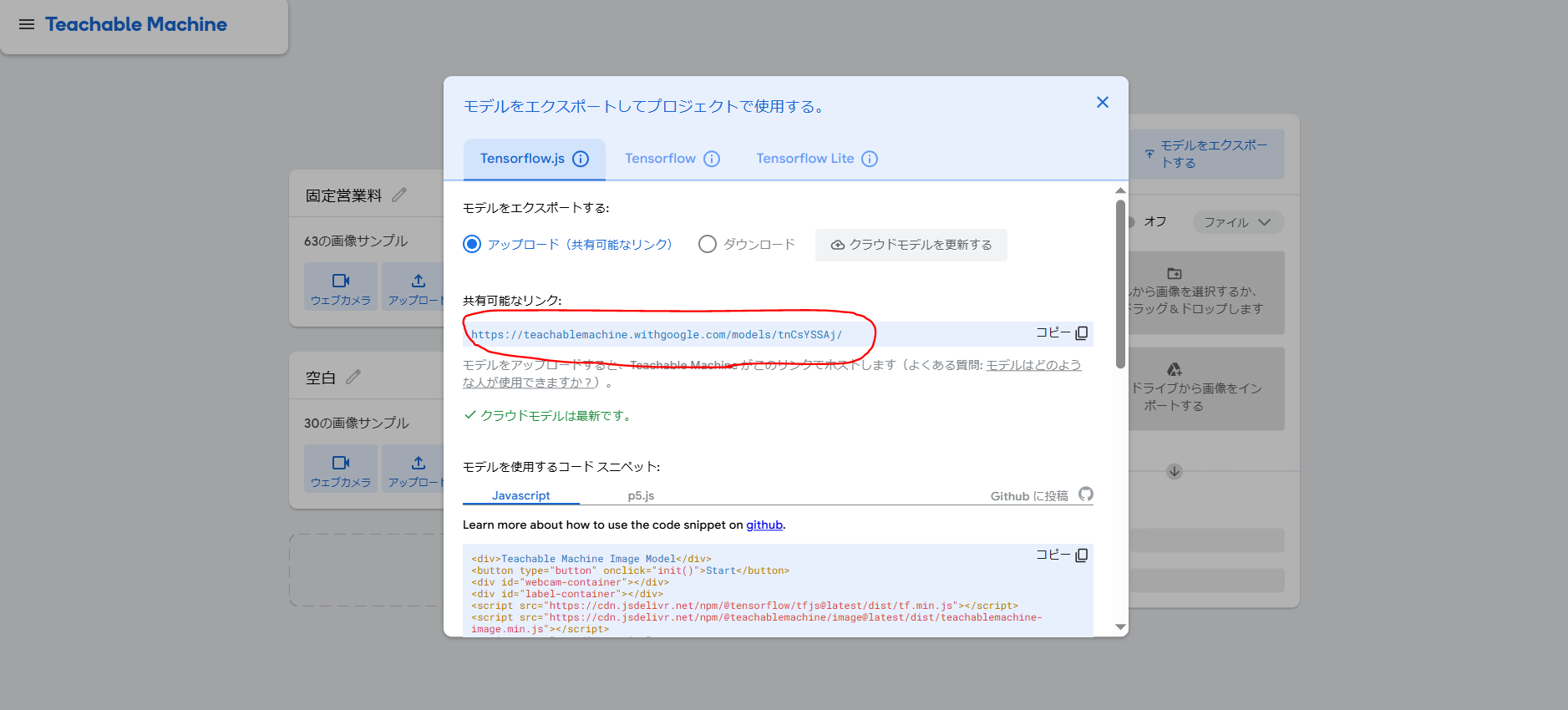
Task: Select the Javascript snippet tab
Action: (521, 495)
